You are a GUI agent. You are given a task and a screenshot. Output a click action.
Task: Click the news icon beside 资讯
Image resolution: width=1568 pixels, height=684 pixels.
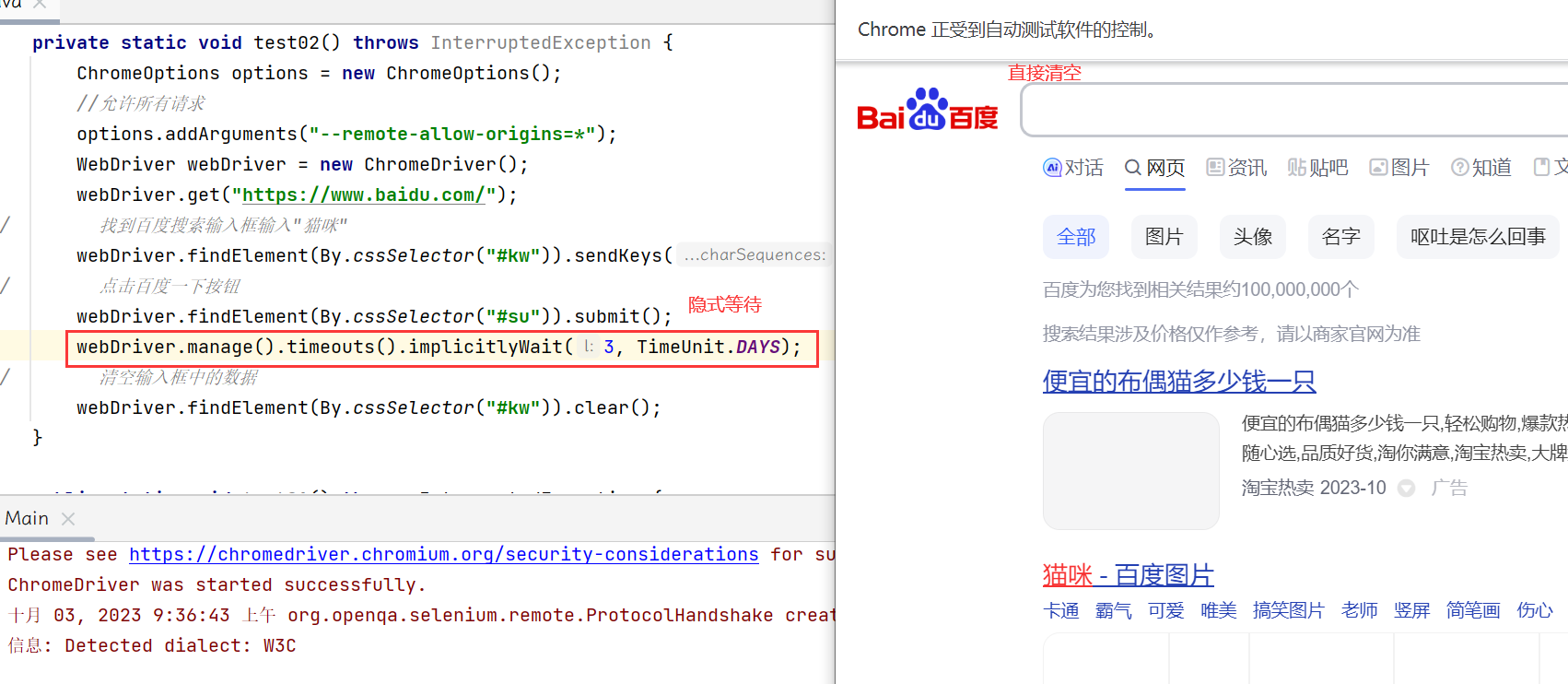click(1215, 167)
